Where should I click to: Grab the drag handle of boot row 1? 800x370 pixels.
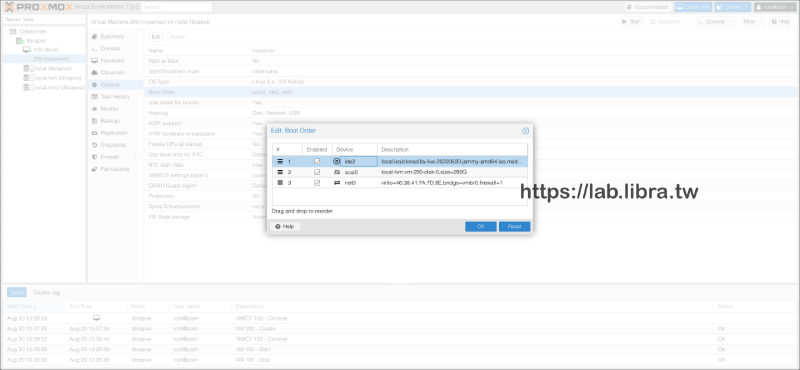280,161
